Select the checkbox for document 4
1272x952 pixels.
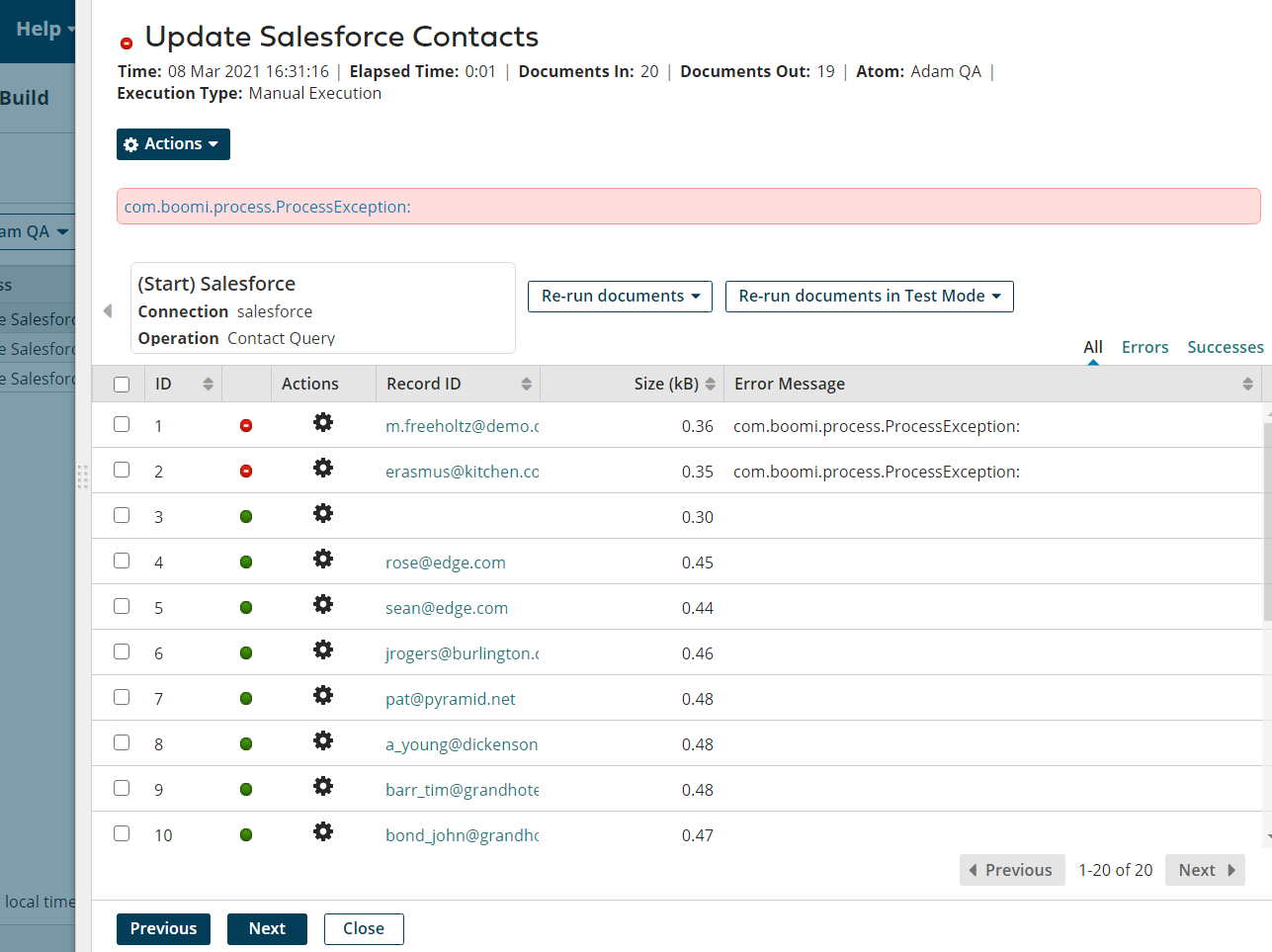pos(122,561)
